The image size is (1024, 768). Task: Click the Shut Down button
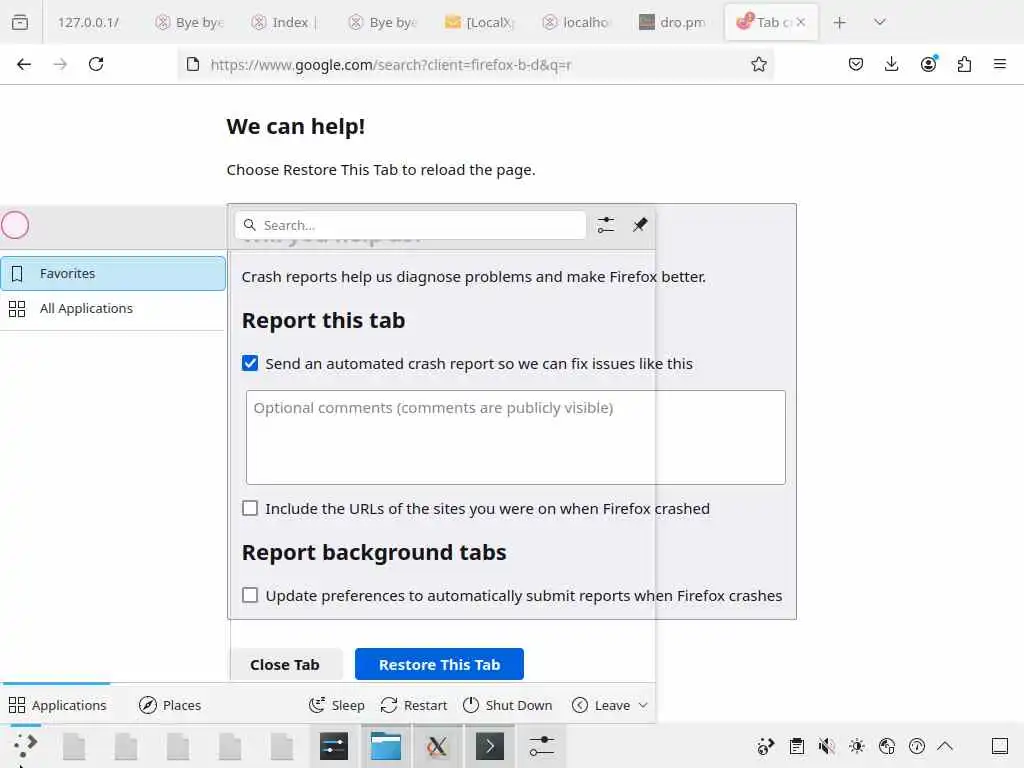[x=507, y=705]
